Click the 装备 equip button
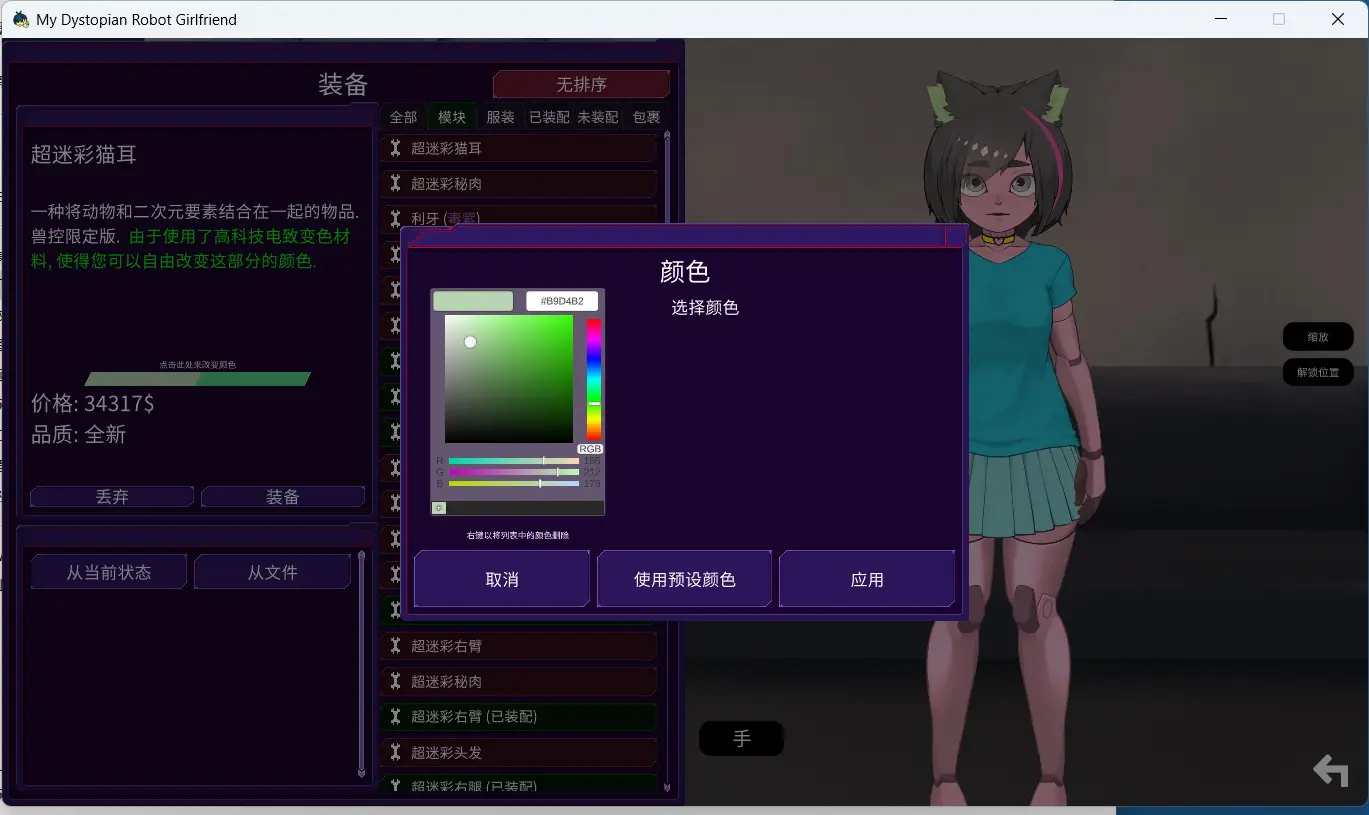This screenshot has width=1369, height=815. (x=283, y=497)
